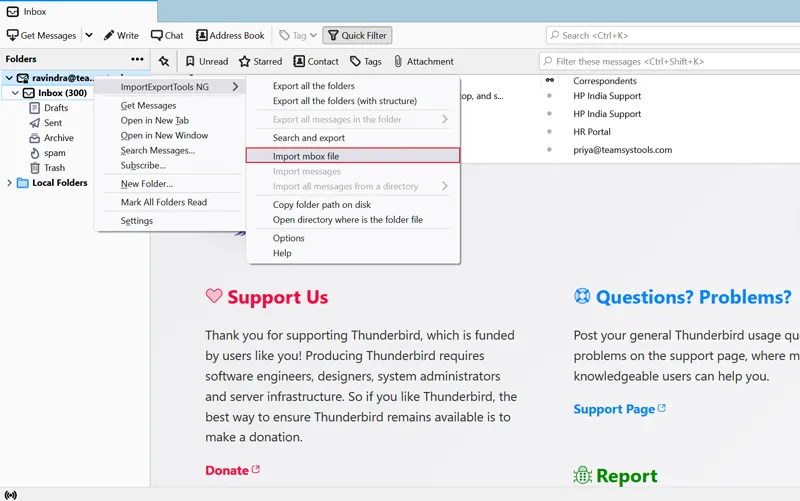The width and height of the screenshot is (800, 501).
Task: Filter messages by Tags
Action: coord(366,61)
